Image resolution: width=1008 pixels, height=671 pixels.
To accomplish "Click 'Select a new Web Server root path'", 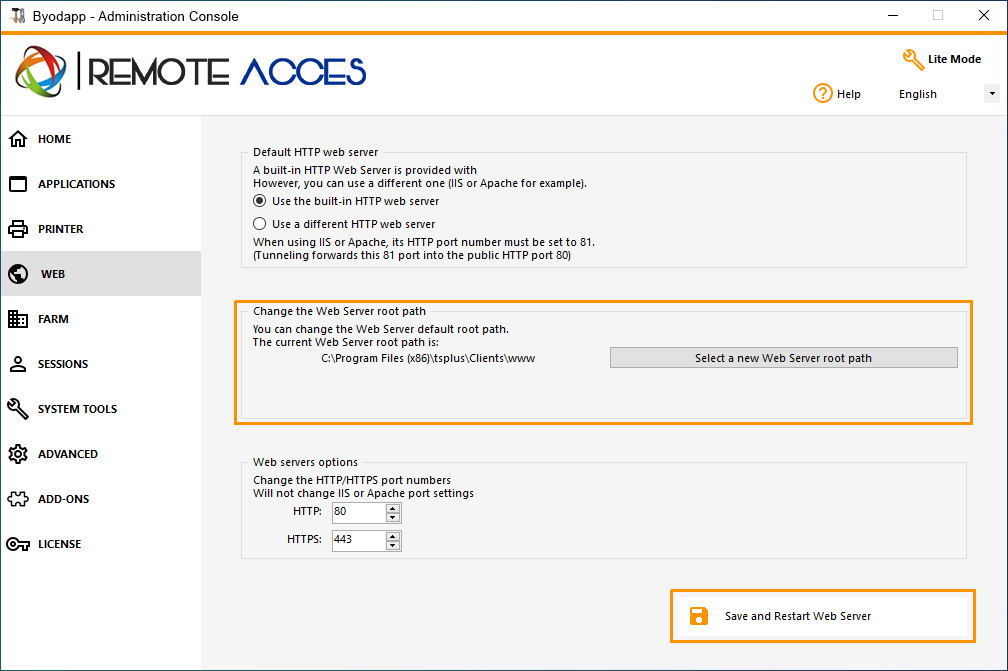I will 784,358.
